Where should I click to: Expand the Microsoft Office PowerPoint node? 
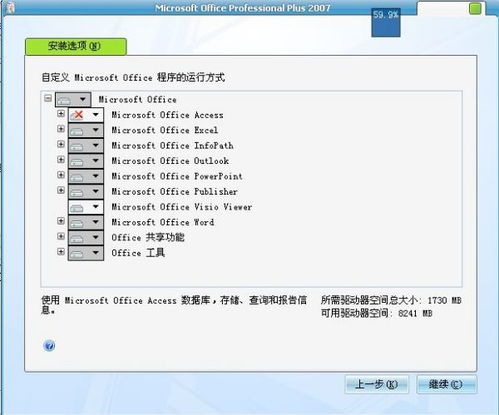click(61, 175)
